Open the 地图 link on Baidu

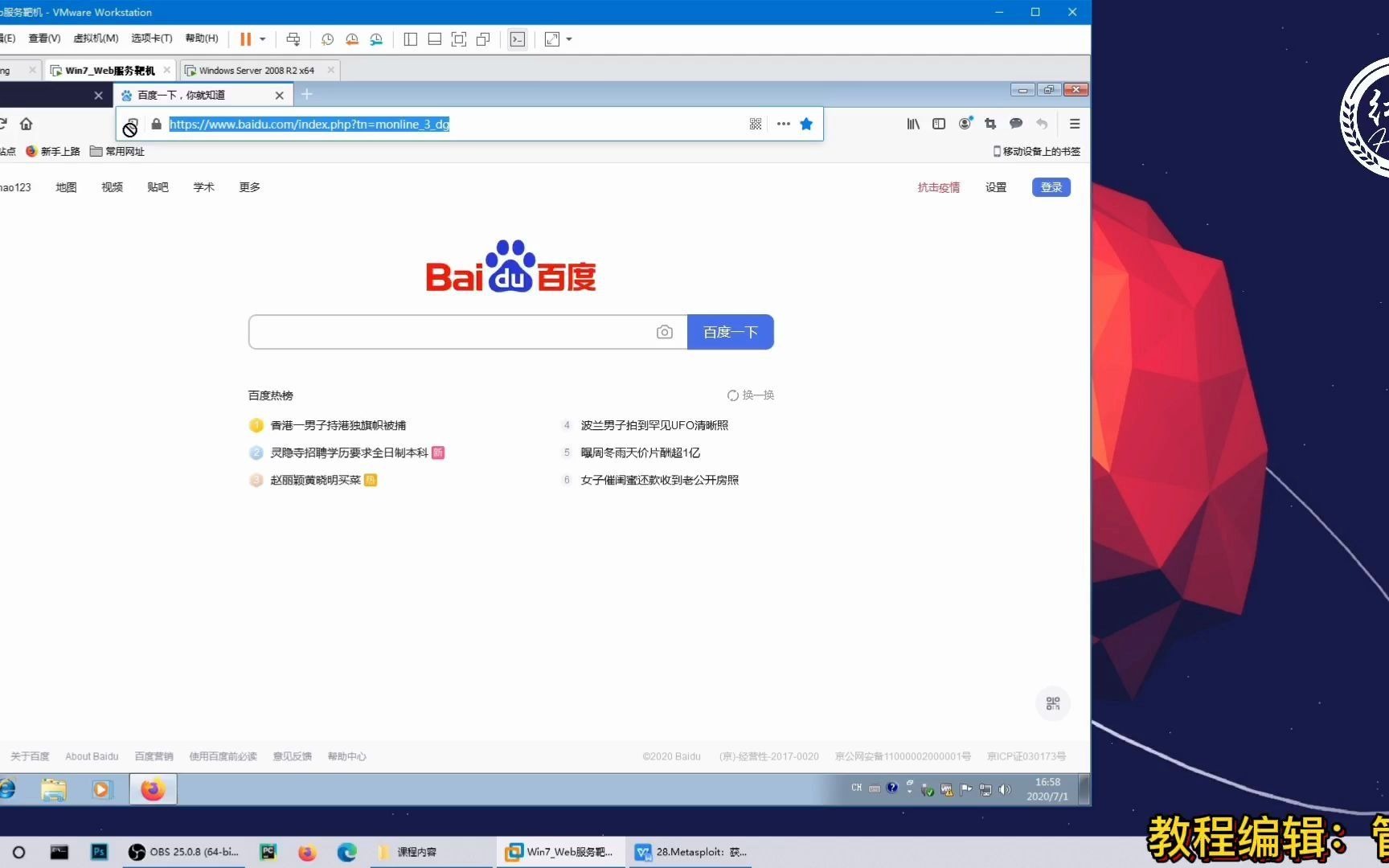66,187
